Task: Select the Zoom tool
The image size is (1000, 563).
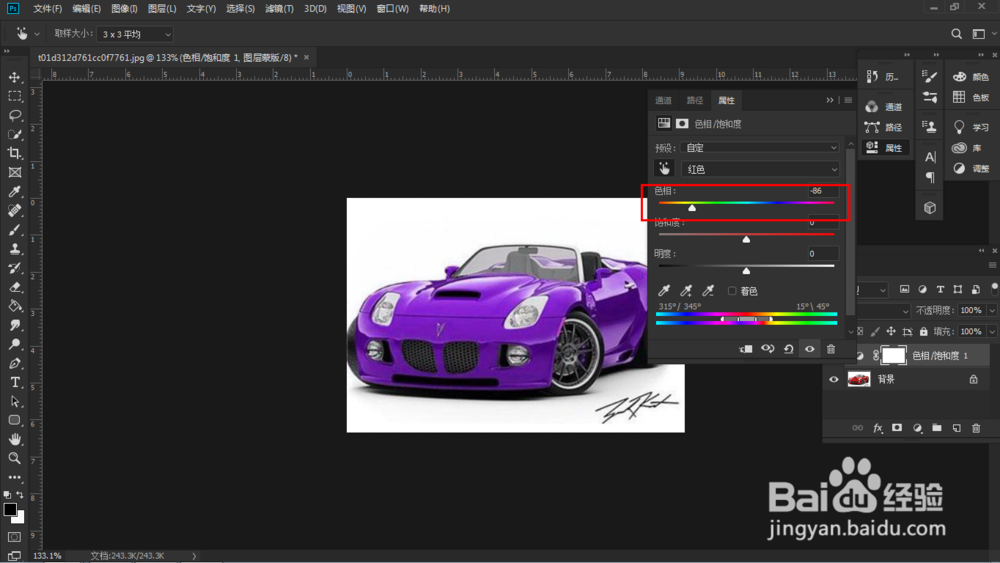Action: 14,458
